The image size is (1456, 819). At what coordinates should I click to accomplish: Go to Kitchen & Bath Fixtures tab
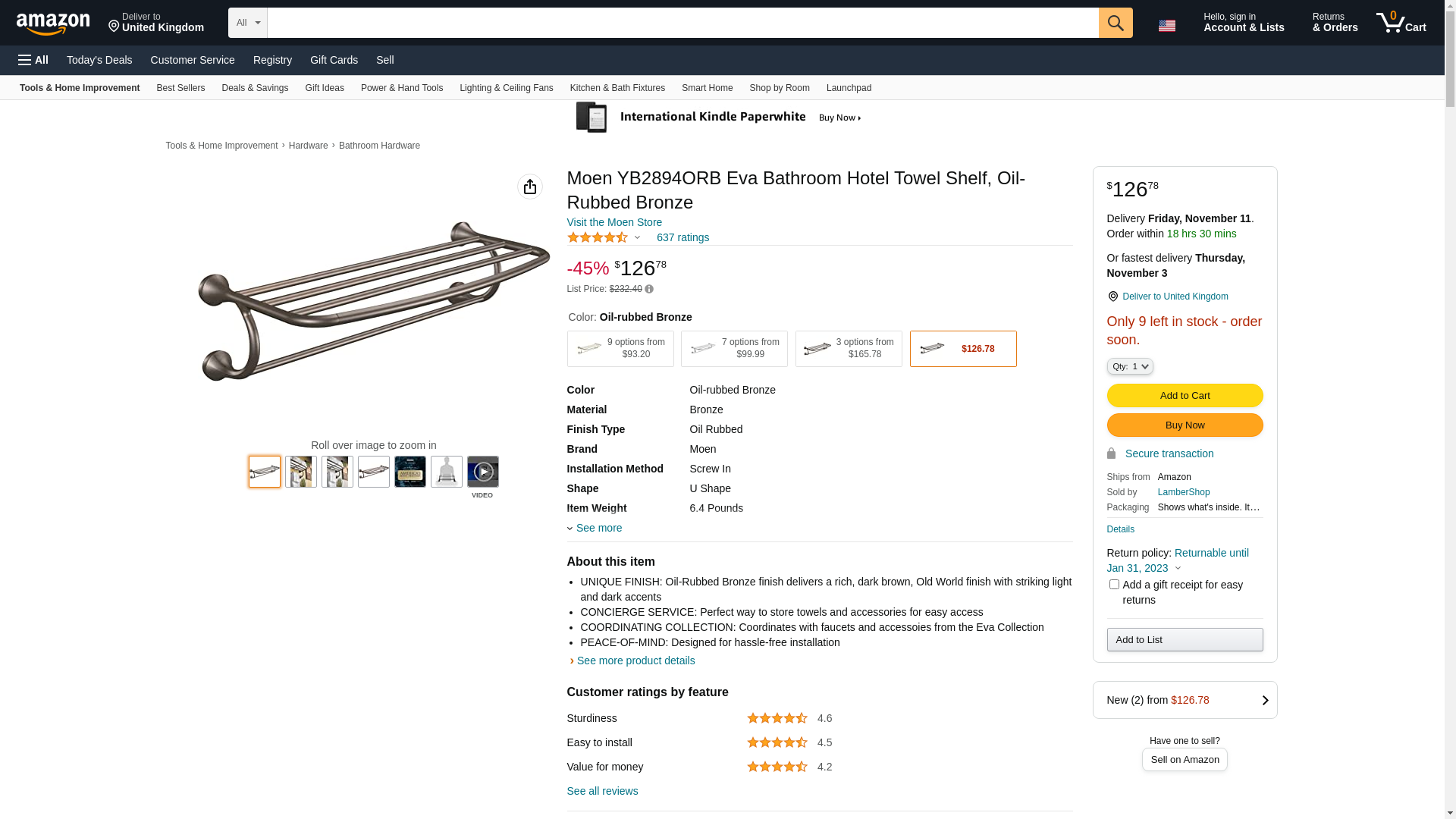617,88
